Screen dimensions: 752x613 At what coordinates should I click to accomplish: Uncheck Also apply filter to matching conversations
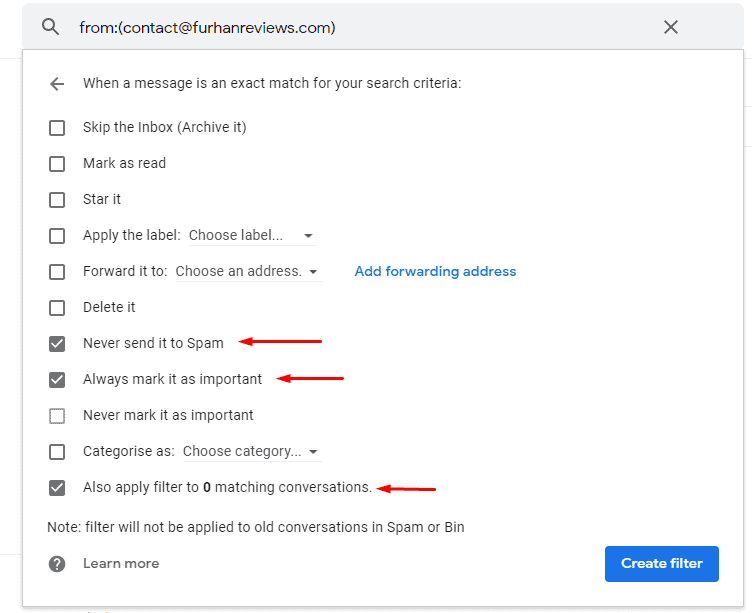tap(57, 488)
